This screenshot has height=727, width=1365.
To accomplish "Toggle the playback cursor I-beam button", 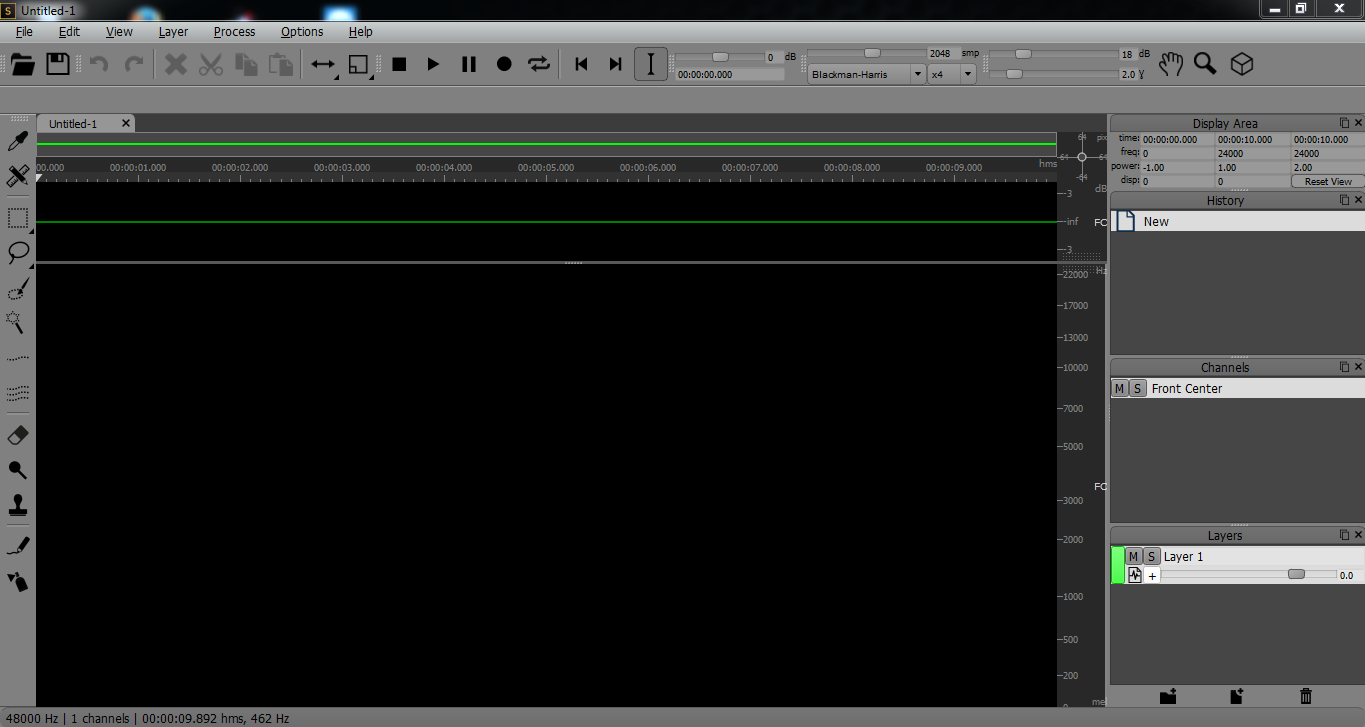I will (651, 64).
